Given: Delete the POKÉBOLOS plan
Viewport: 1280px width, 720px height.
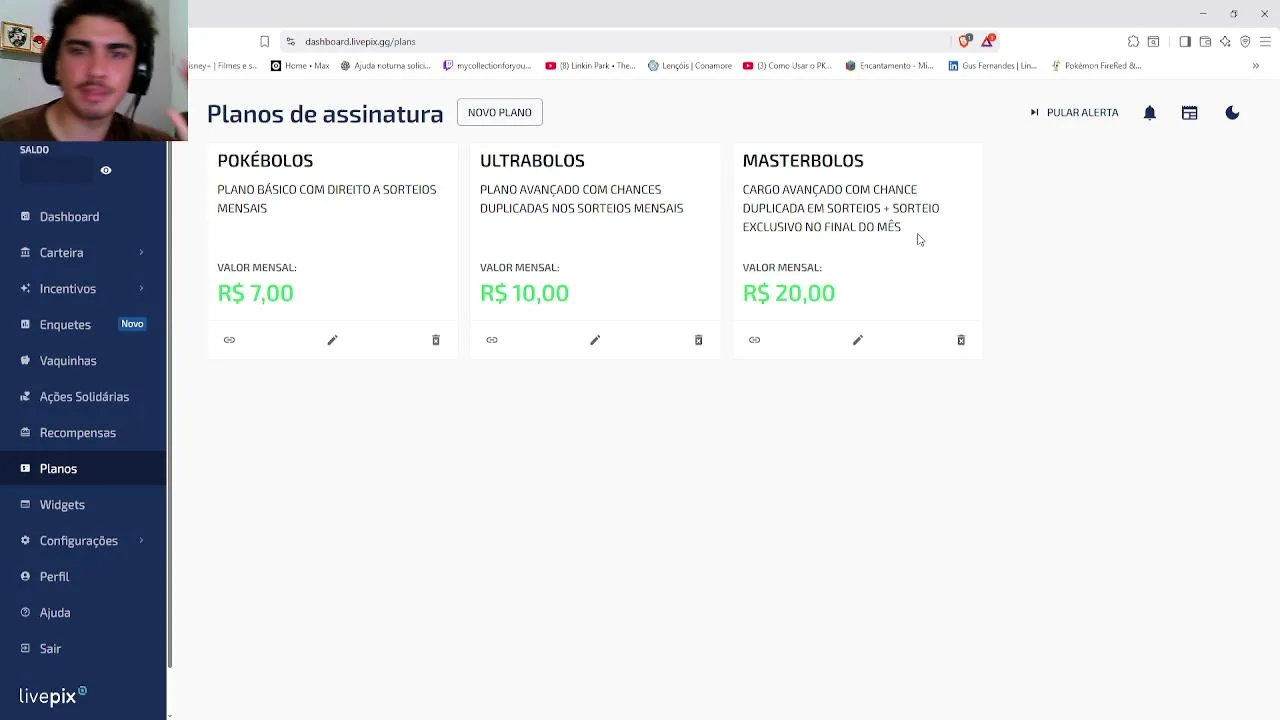Looking at the screenshot, I should pyautogui.click(x=436, y=340).
